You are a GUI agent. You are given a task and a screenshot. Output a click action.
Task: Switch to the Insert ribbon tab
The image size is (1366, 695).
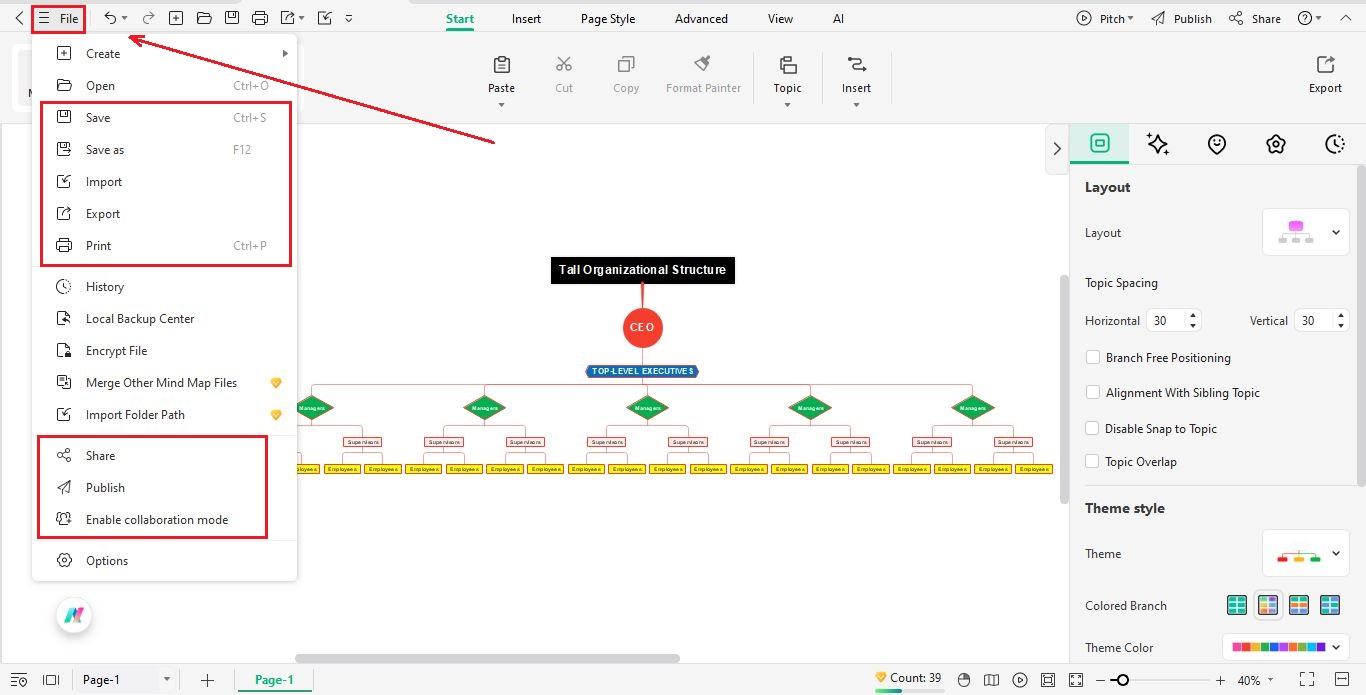tap(526, 18)
